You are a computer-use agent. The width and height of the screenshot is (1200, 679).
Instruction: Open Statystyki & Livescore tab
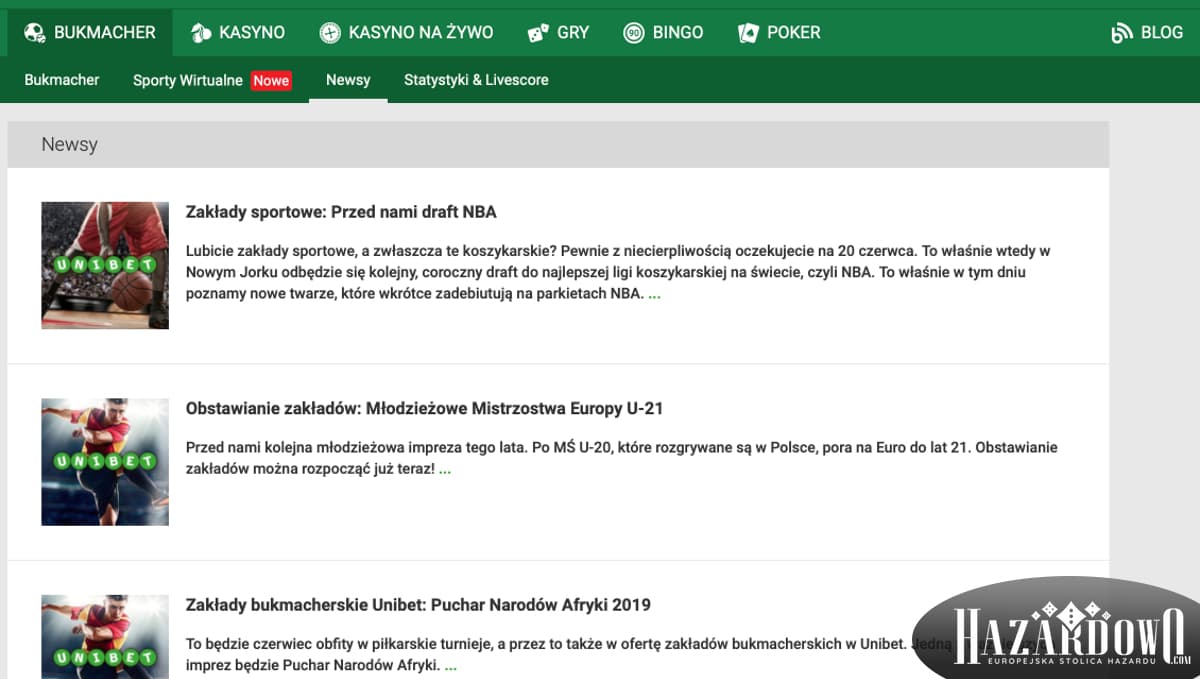tap(476, 80)
